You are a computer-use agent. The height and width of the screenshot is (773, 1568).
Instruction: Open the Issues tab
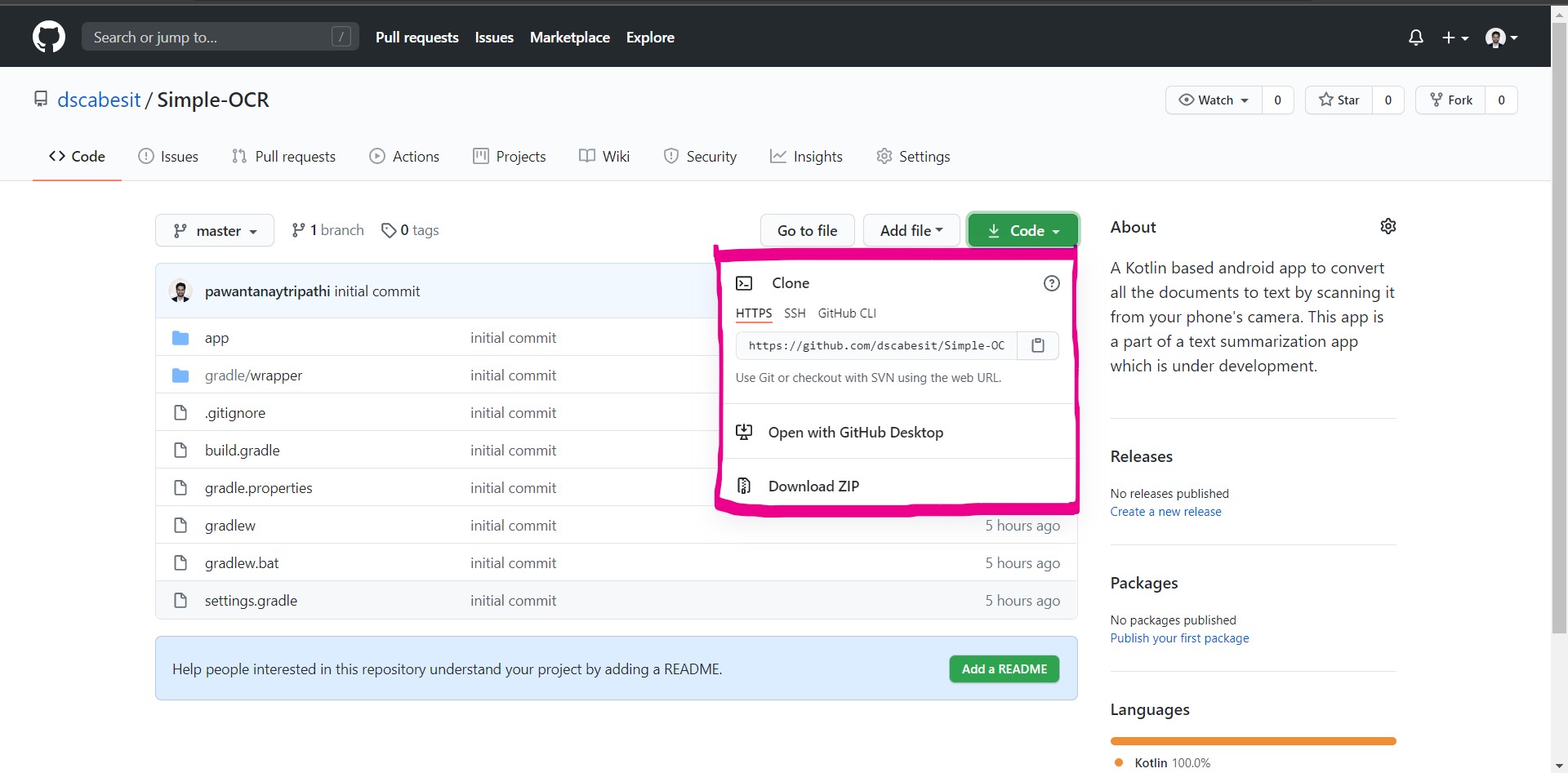pyautogui.click(x=168, y=157)
